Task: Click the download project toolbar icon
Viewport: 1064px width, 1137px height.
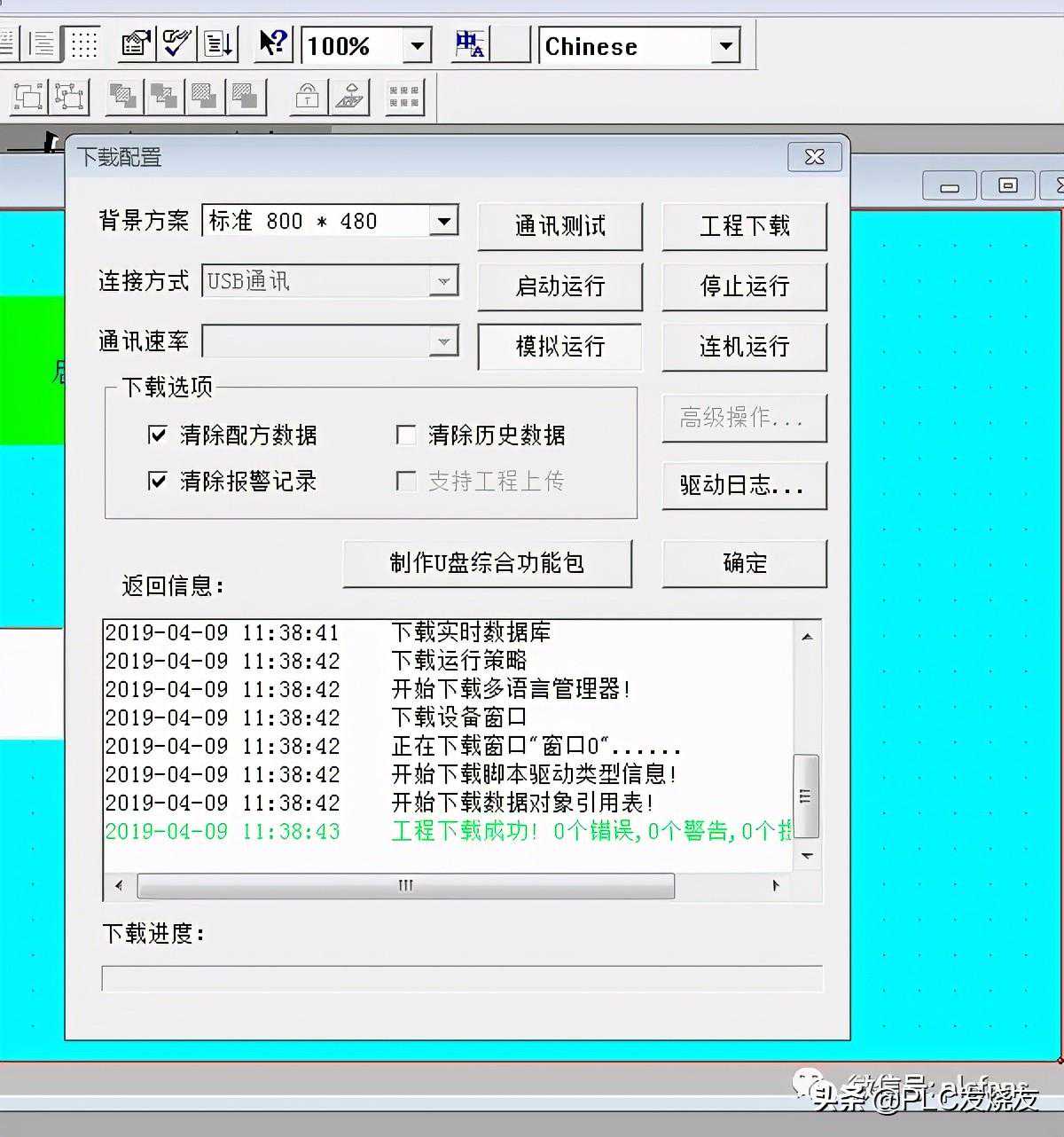Action: [218, 44]
